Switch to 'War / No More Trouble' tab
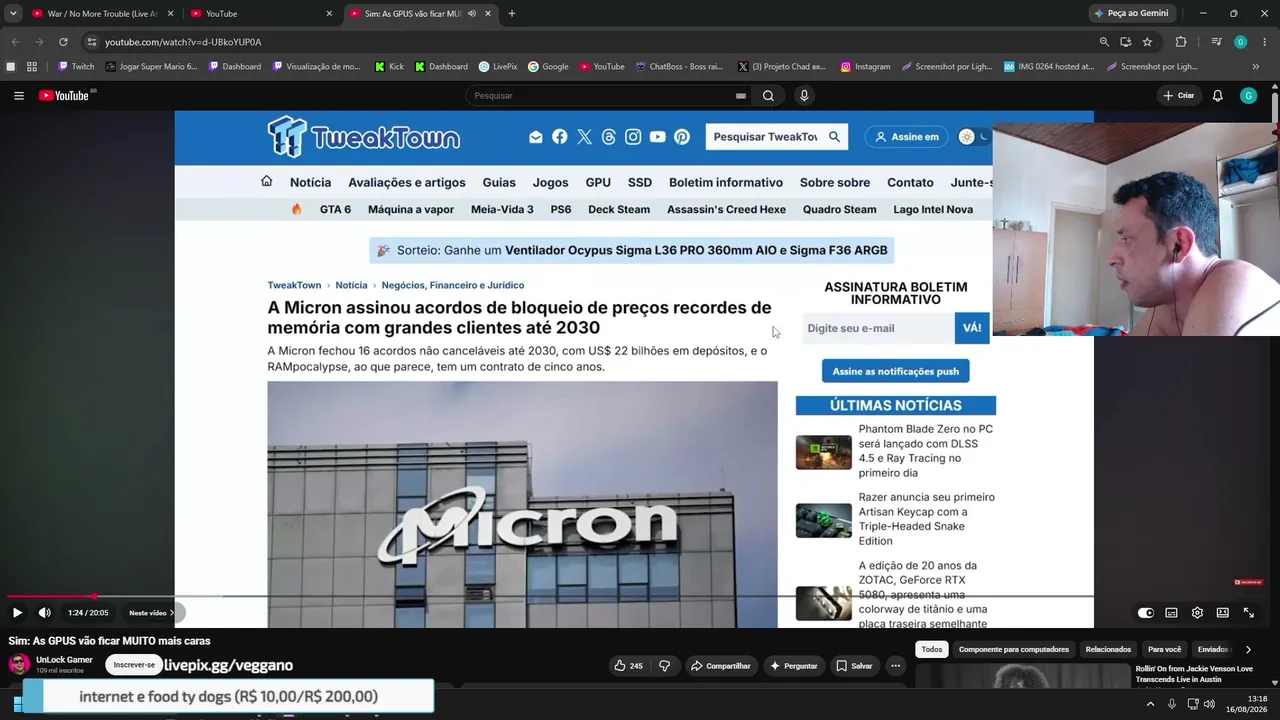Image resolution: width=1280 pixels, height=720 pixels. coord(102,14)
